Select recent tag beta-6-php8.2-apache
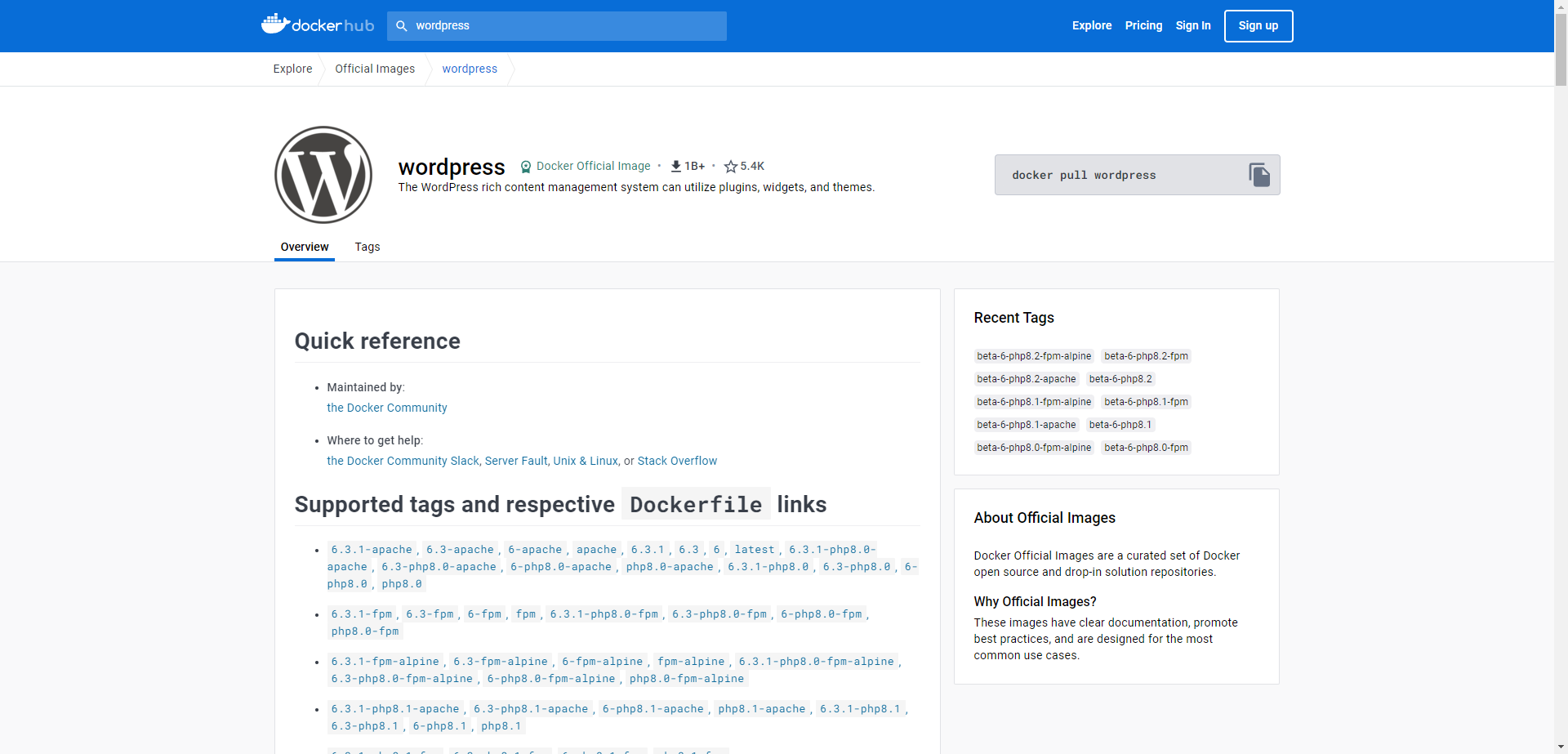The width and height of the screenshot is (1568, 754). pos(1027,379)
